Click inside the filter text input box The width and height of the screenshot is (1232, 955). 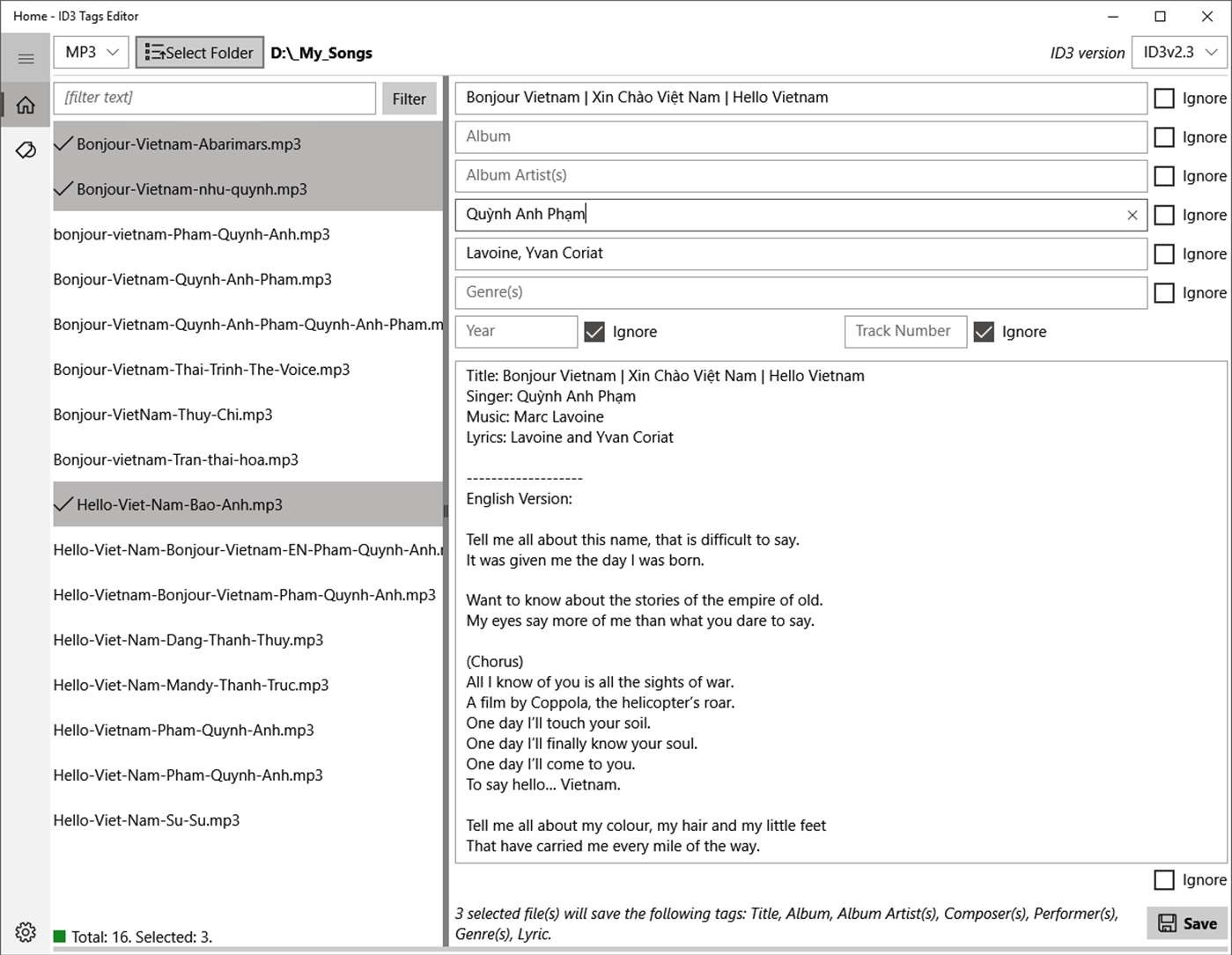(213, 98)
